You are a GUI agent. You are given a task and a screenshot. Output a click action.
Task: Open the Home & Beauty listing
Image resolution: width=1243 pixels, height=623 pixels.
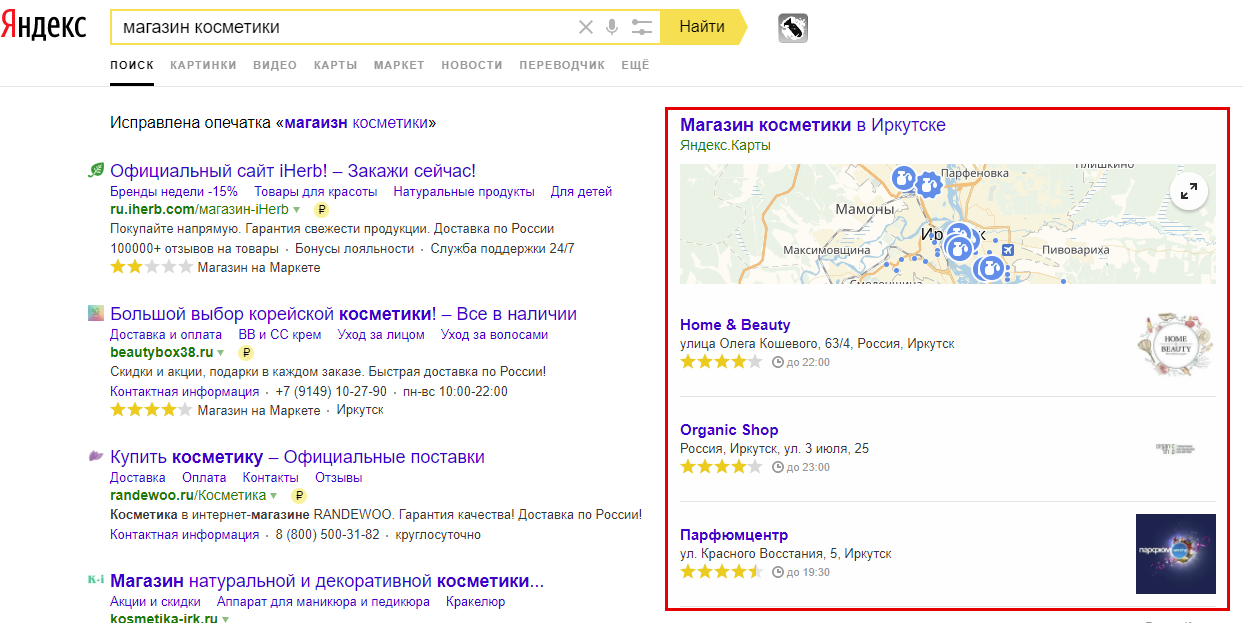(735, 325)
